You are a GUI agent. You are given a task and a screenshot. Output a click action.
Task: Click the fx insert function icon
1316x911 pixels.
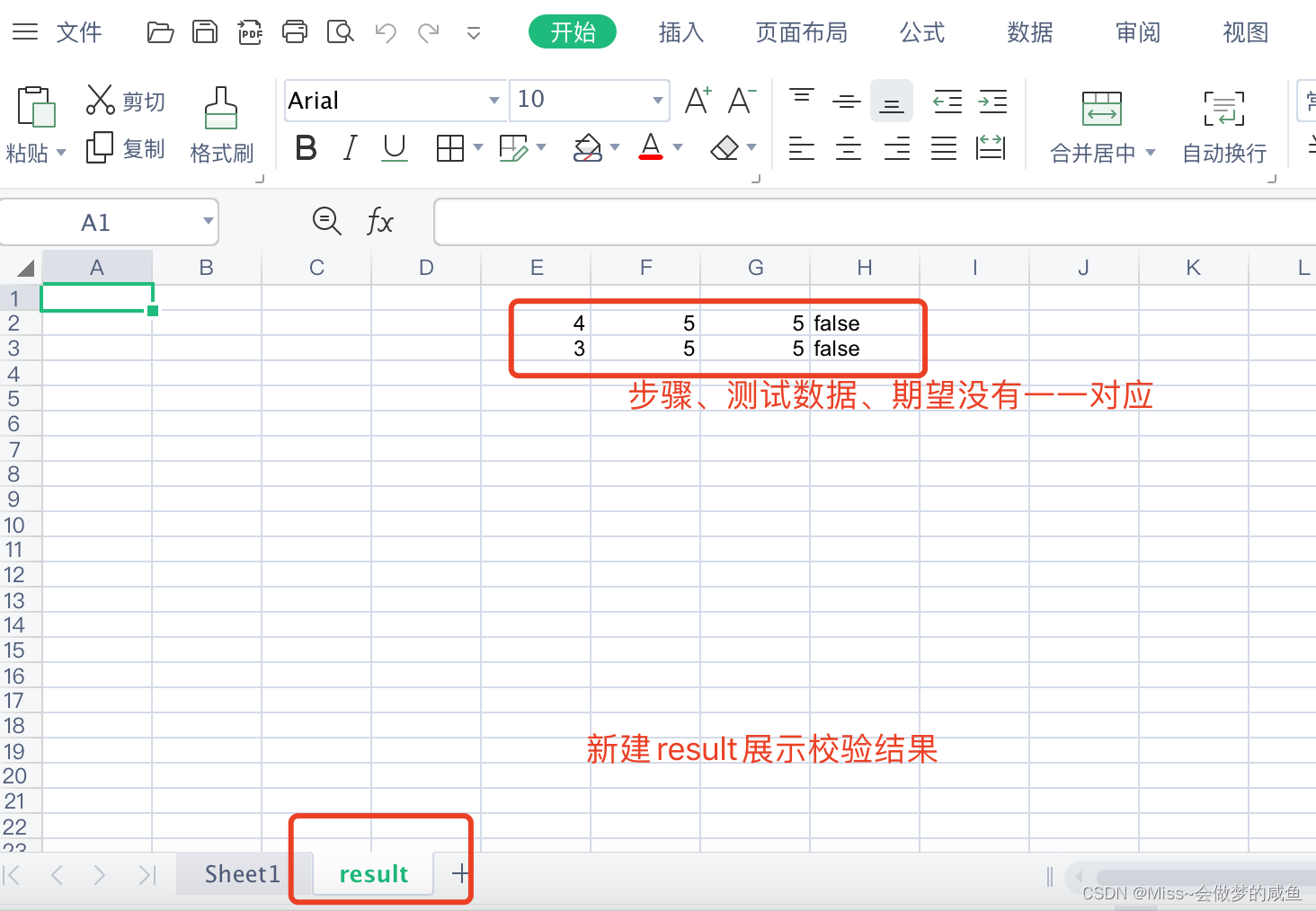point(380,221)
